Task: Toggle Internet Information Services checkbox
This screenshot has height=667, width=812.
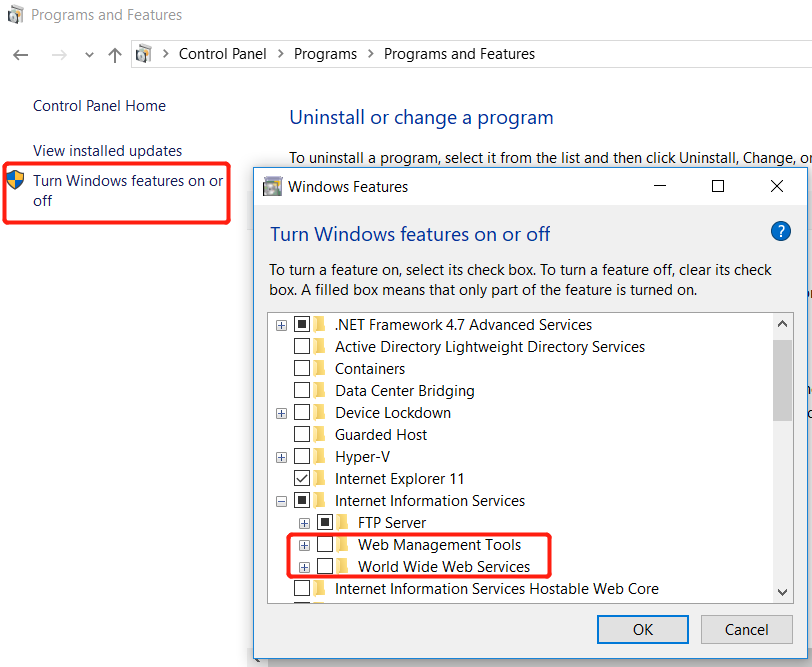Action: (302, 501)
